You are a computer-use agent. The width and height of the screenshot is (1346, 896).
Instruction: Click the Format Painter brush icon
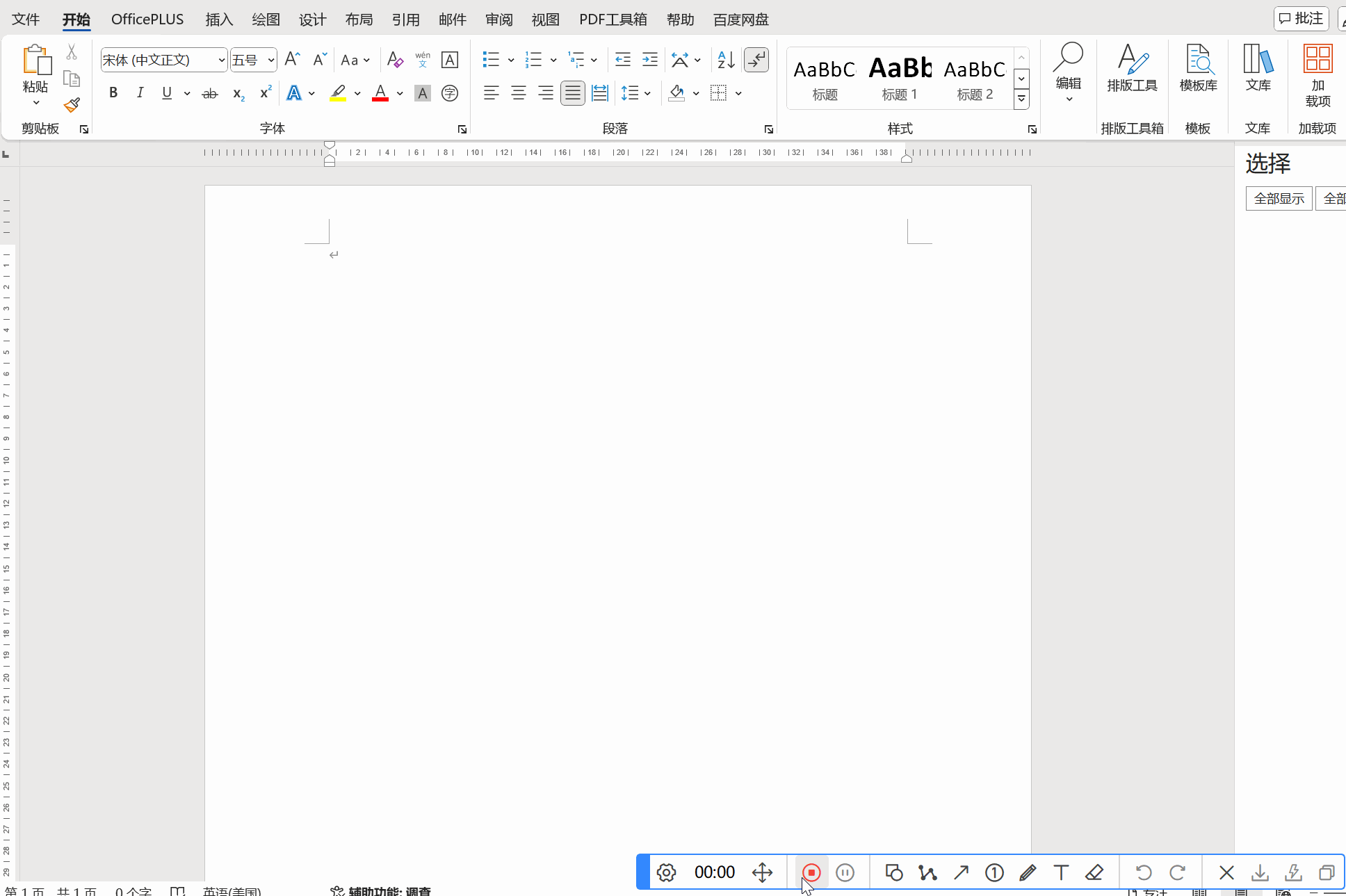click(72, 105)
